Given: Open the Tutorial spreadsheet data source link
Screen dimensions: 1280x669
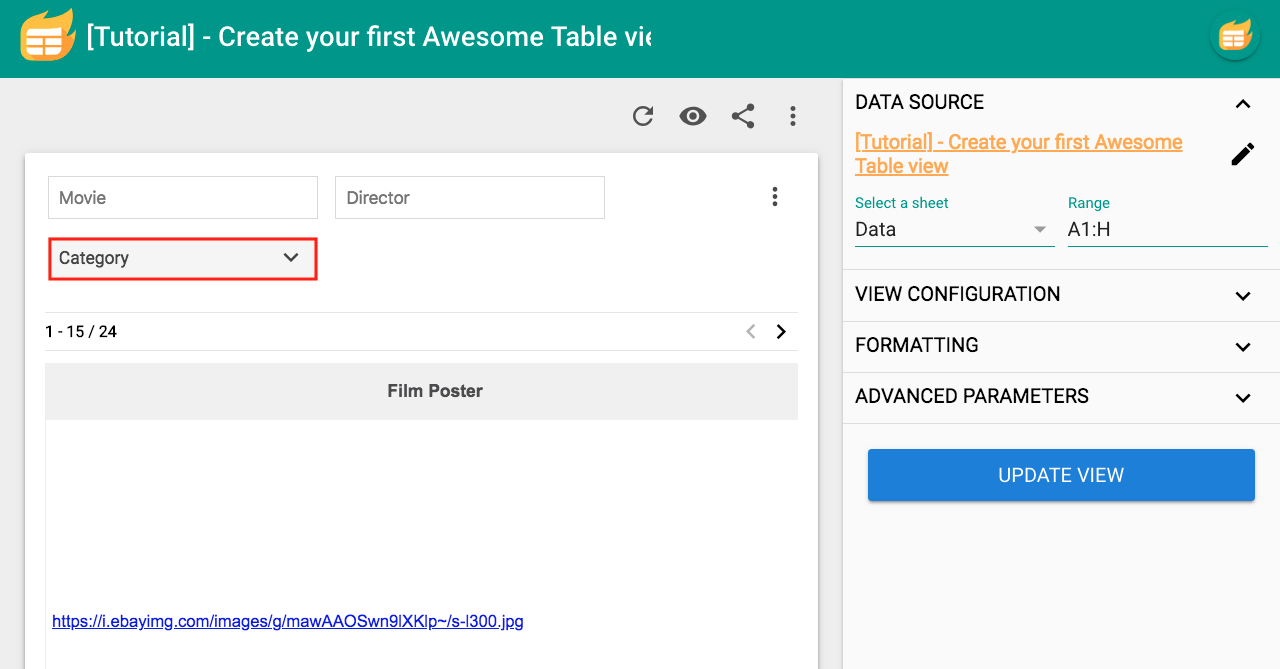Looking at the screenshot, I should (x=1018, y=154).
